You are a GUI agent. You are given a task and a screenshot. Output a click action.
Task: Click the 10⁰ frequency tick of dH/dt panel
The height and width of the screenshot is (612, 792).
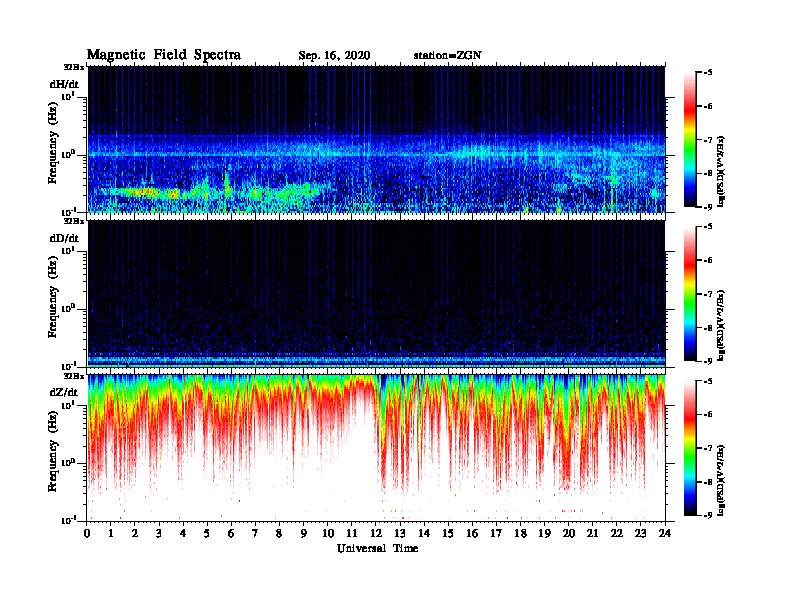(68, 155)
